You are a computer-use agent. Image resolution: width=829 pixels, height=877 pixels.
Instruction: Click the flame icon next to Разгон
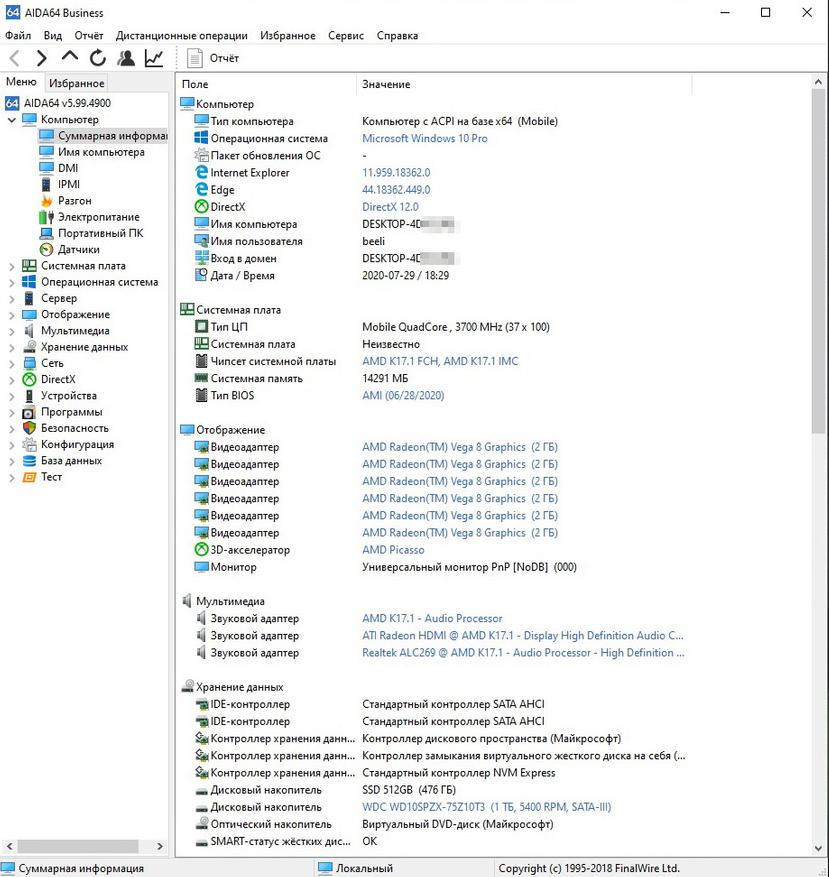(46, 200)
